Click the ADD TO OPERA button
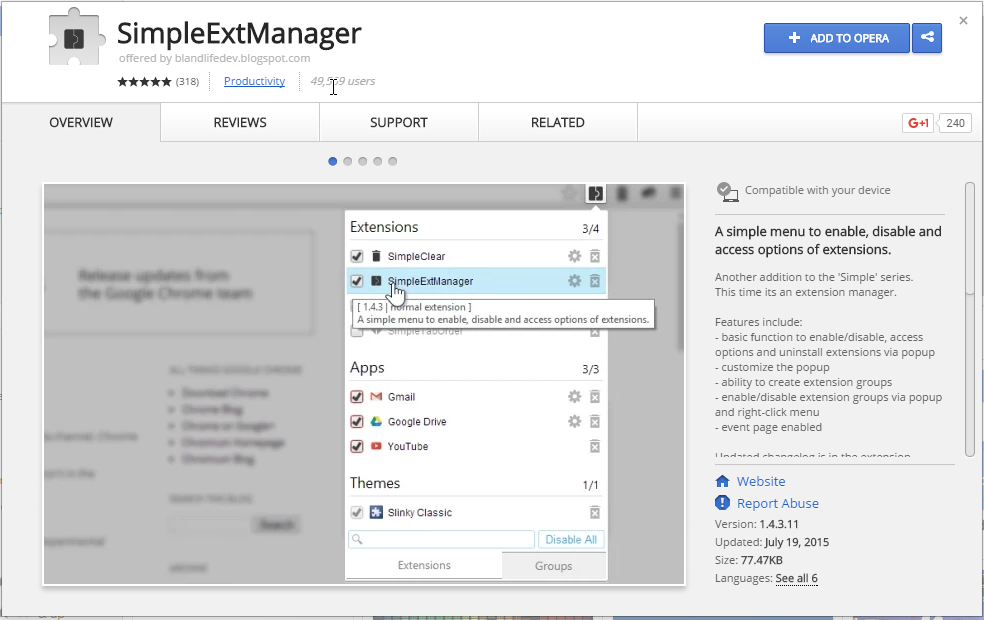 click(x=837, y=38)
